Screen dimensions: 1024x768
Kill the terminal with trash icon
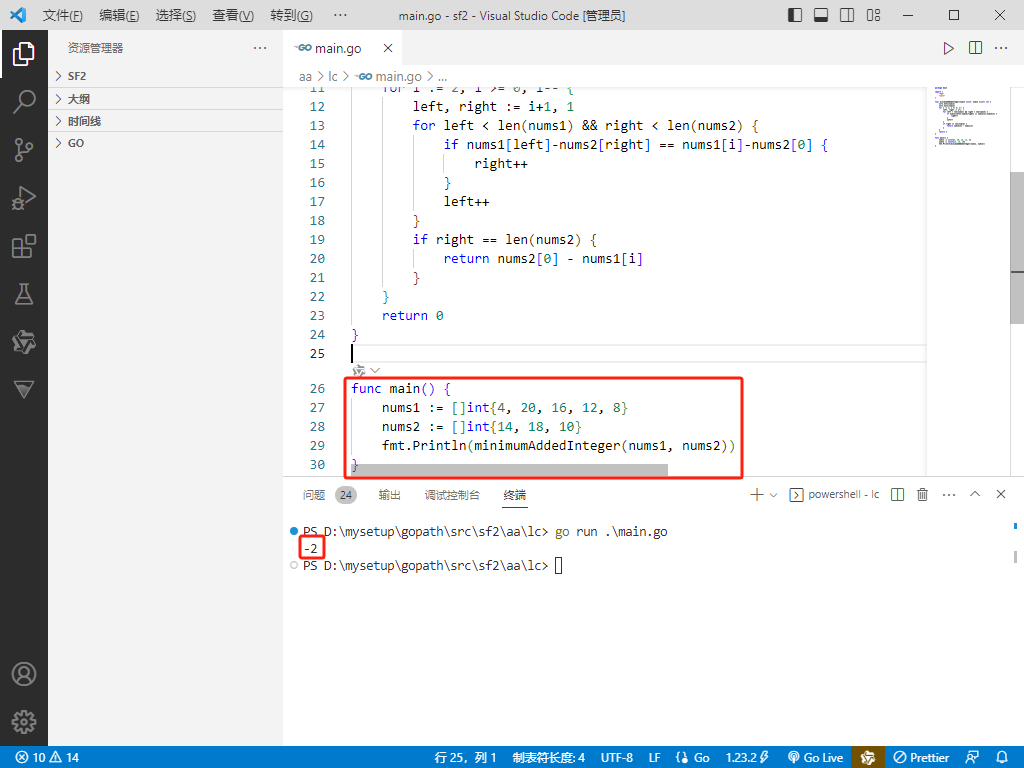point(922,494)
